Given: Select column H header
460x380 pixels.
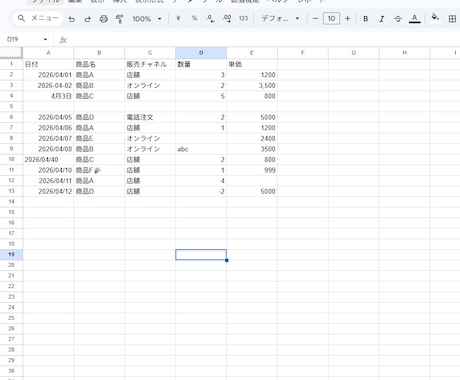Looking at the screenshot, I should point(405,53).
